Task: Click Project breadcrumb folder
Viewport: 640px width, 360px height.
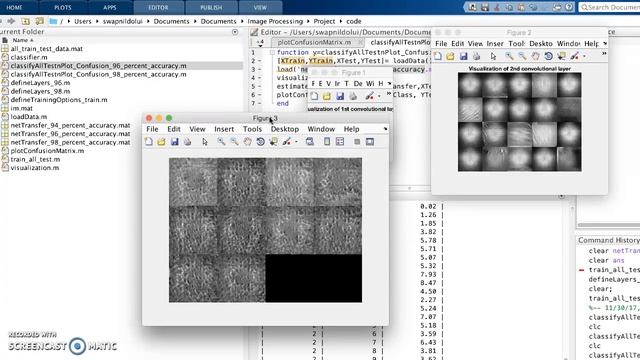Action: (x=324, y=21)
